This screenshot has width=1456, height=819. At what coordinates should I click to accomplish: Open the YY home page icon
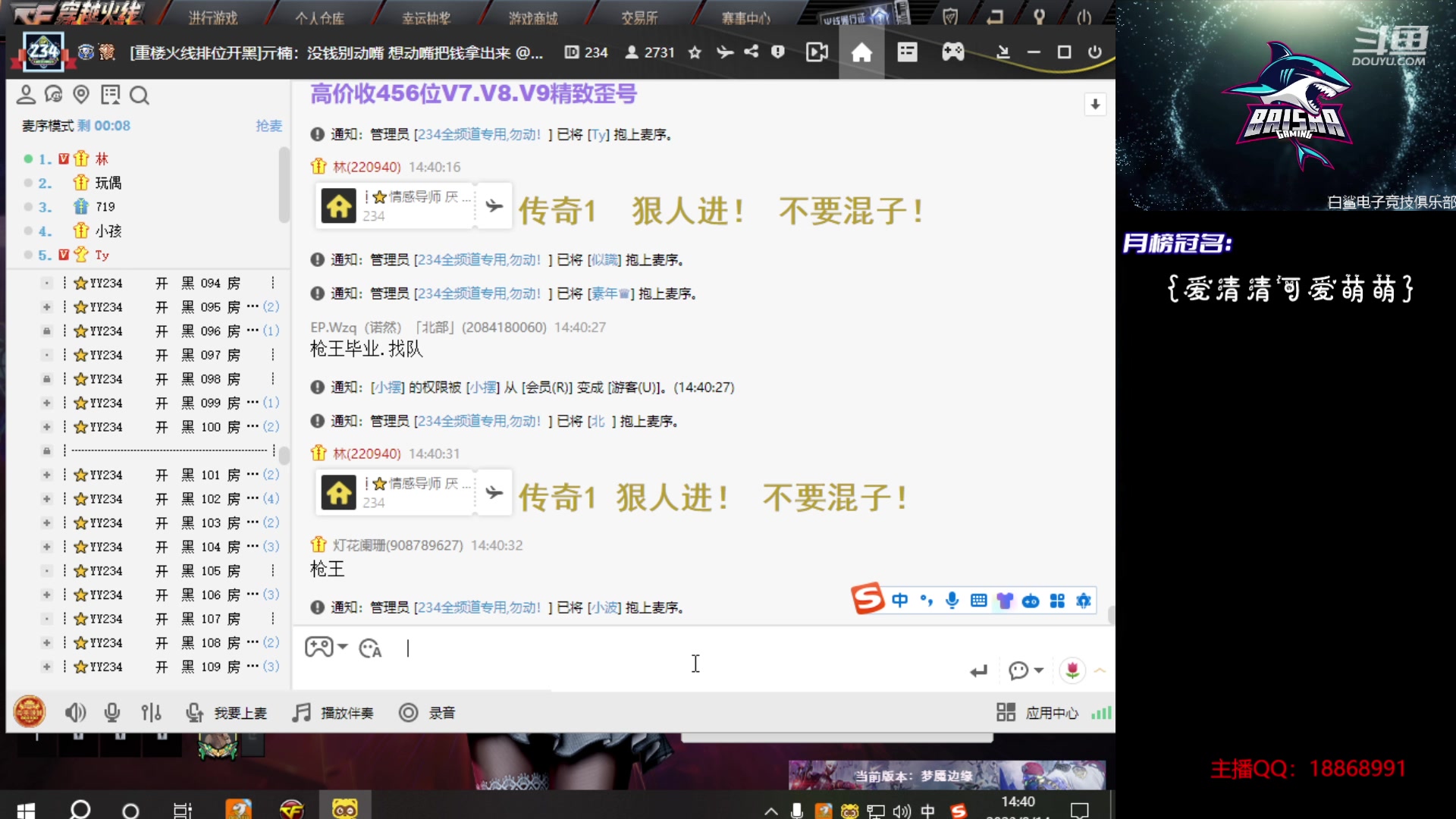861,52
